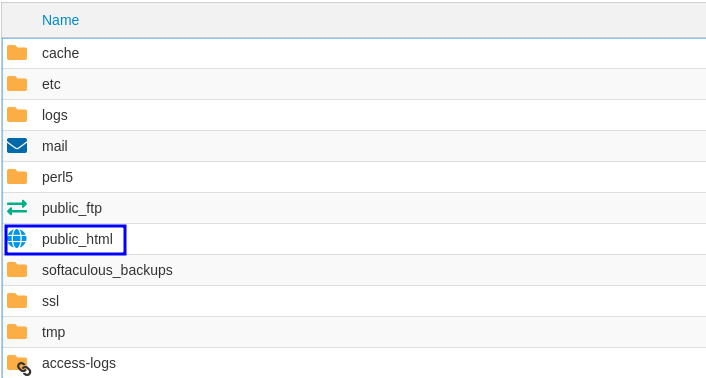The image size is (706, 378).
Task: Click the ssl folder icon
Action: (x=17, y=301)
